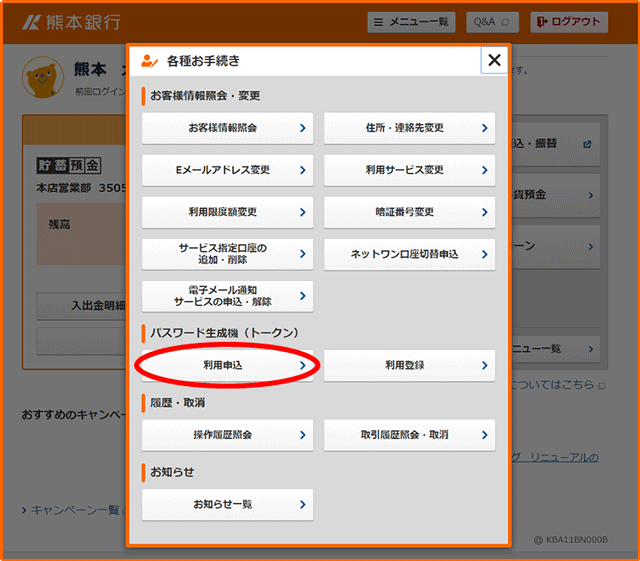Click 貯蓄預金 label in background page
Image resolution: width=640 pixels, height=561 pixels.
(69, 165)
